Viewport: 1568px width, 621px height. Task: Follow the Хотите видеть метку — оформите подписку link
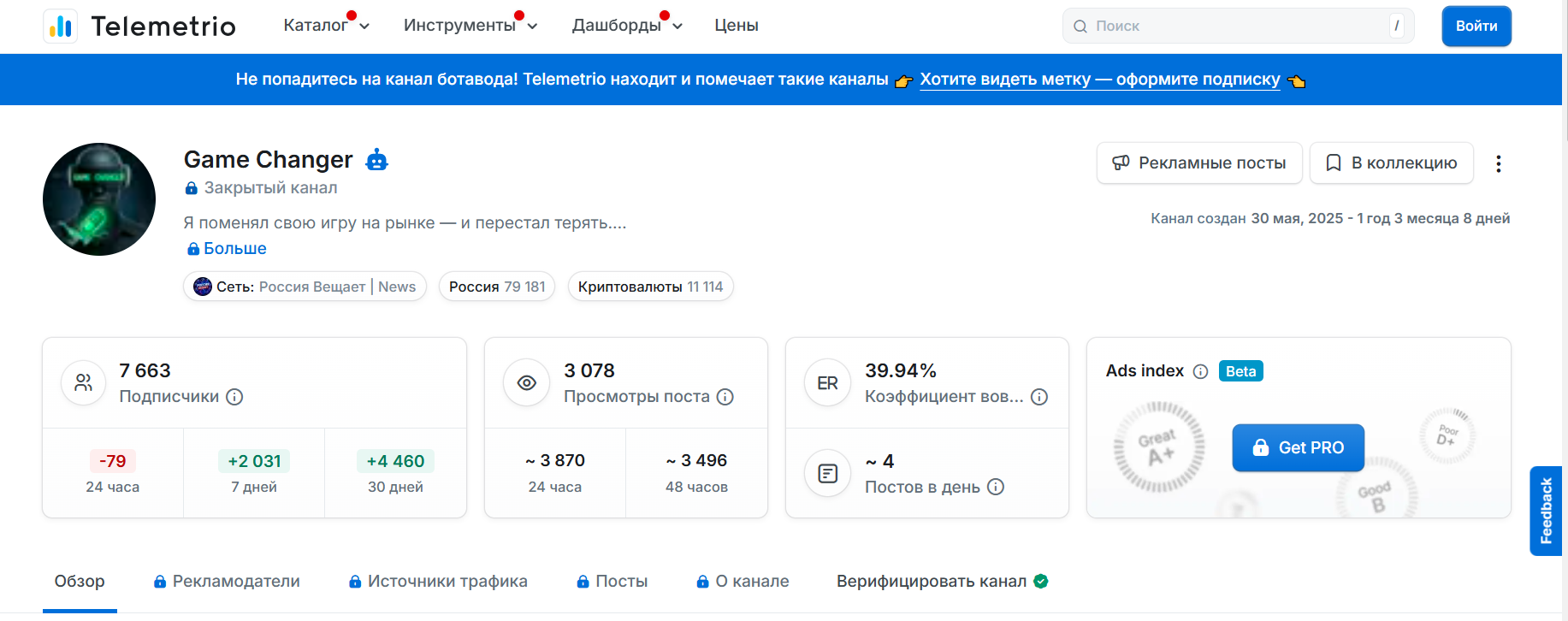1100,80
